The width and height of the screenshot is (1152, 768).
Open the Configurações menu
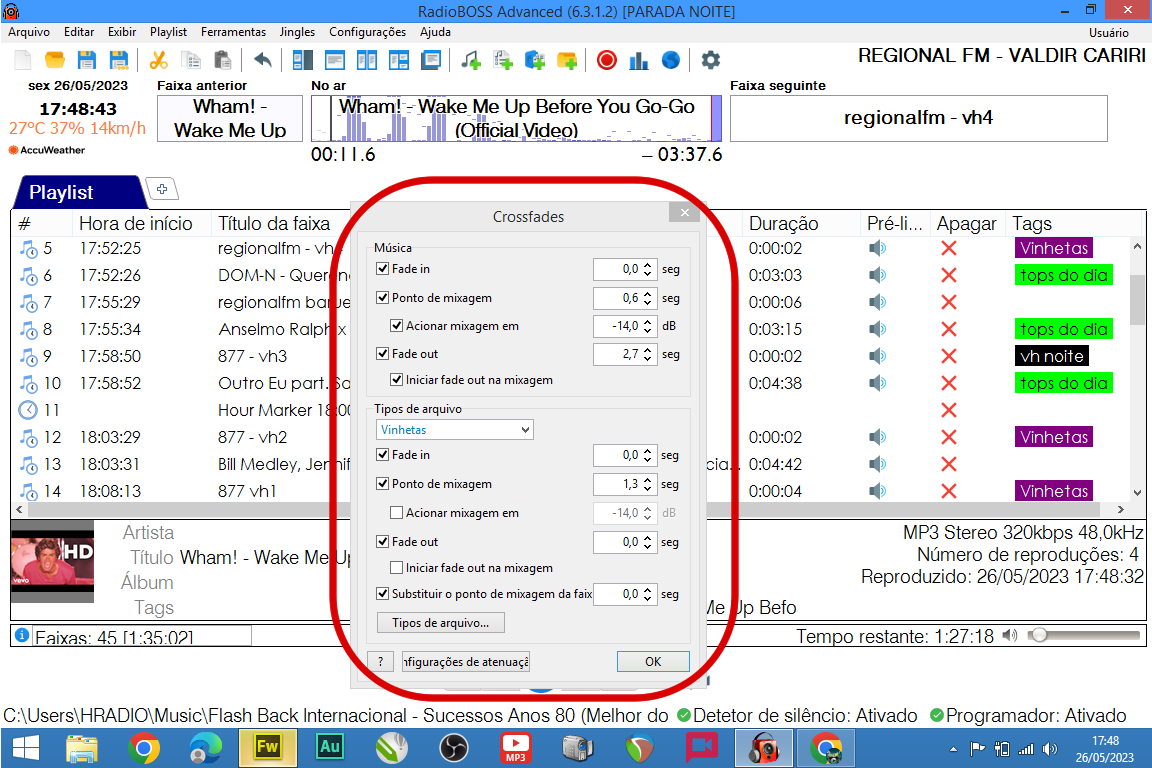click(x=367, y=32)
